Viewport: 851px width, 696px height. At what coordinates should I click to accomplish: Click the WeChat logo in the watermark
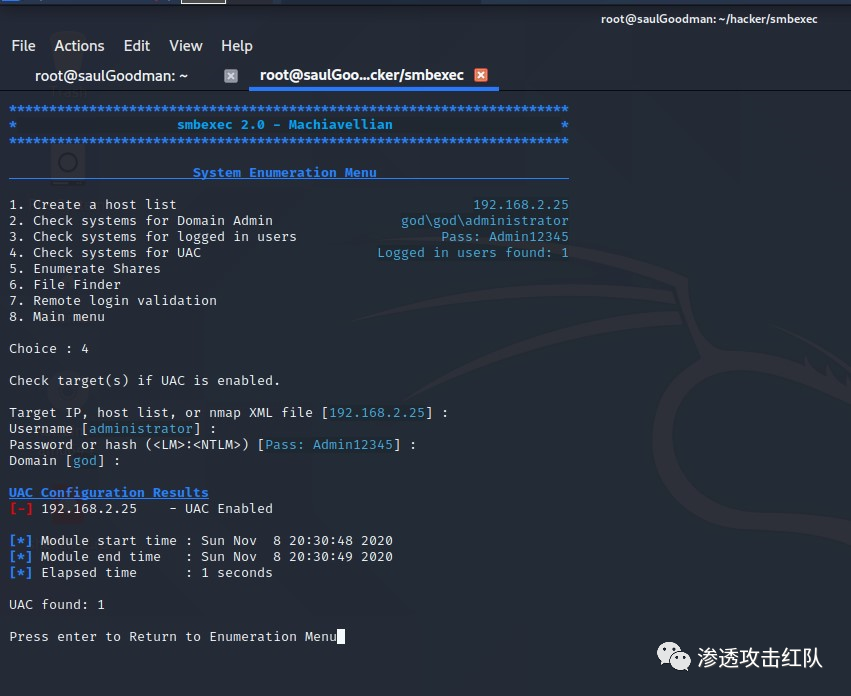click(672, 656)
